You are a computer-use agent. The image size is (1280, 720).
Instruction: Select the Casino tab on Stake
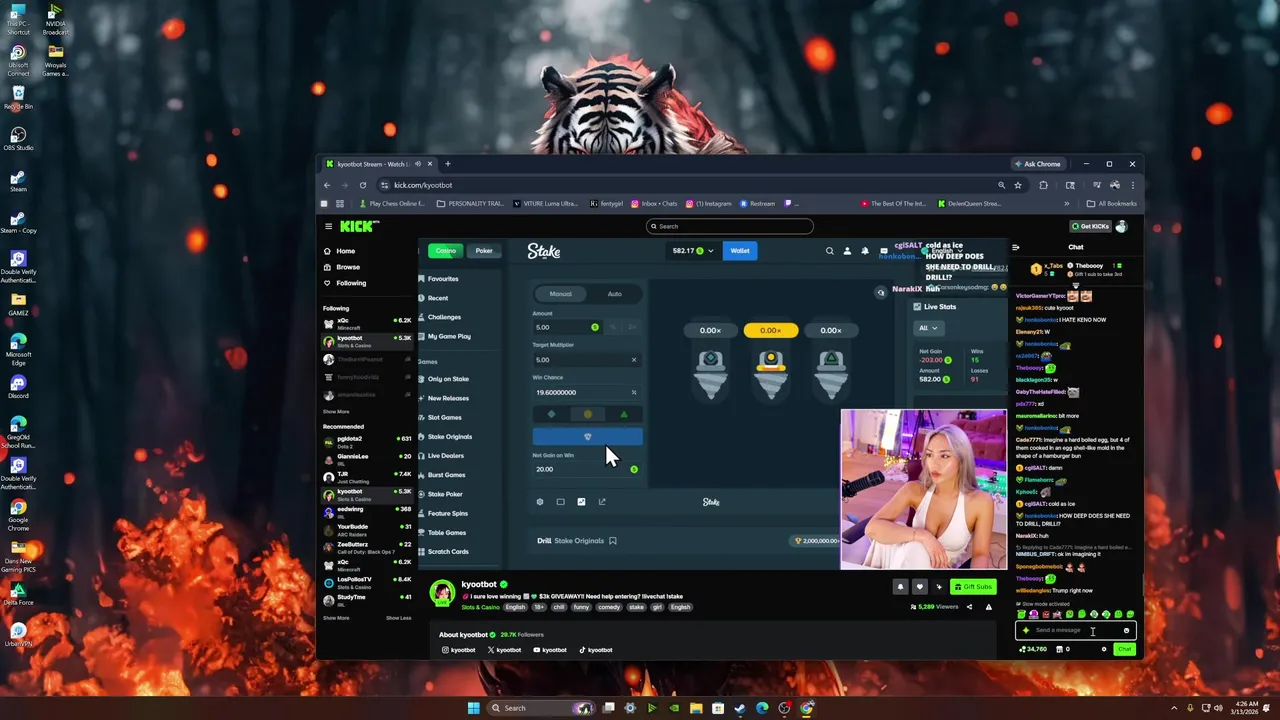pos(445,251)
